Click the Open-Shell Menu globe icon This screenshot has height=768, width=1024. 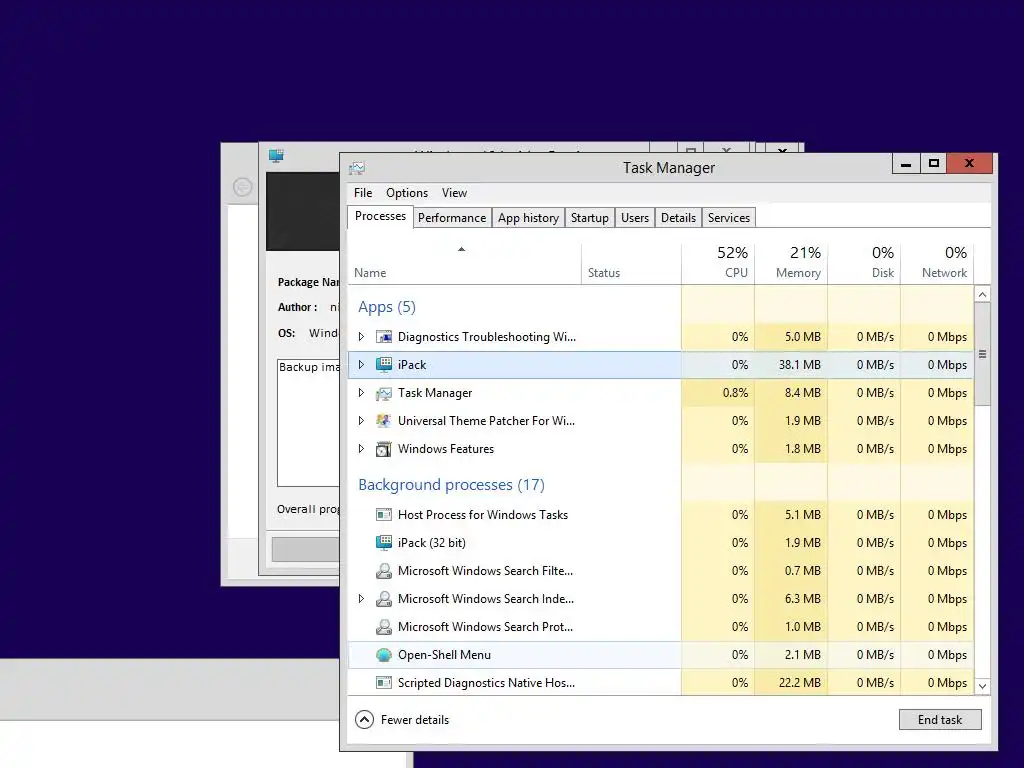coord(384,655)
